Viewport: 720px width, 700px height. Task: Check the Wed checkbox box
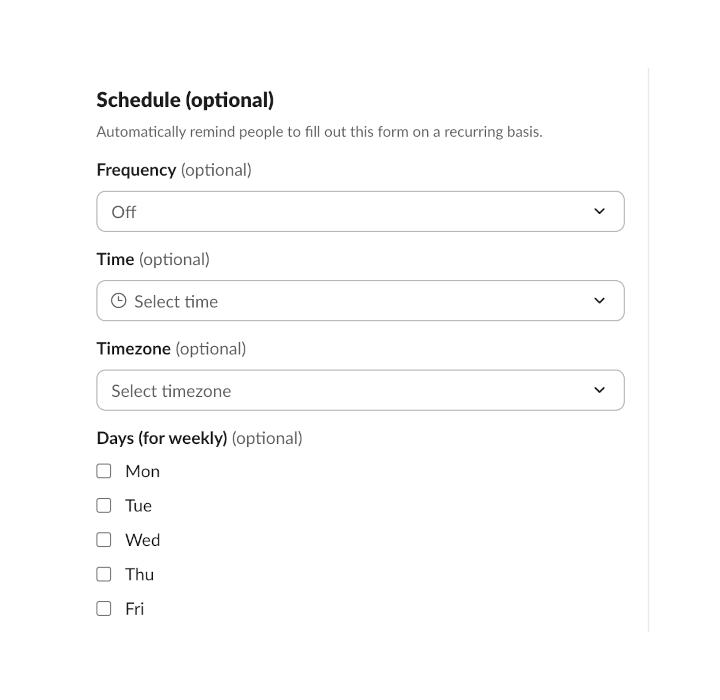pyautogui.click(x=104, y=540)
